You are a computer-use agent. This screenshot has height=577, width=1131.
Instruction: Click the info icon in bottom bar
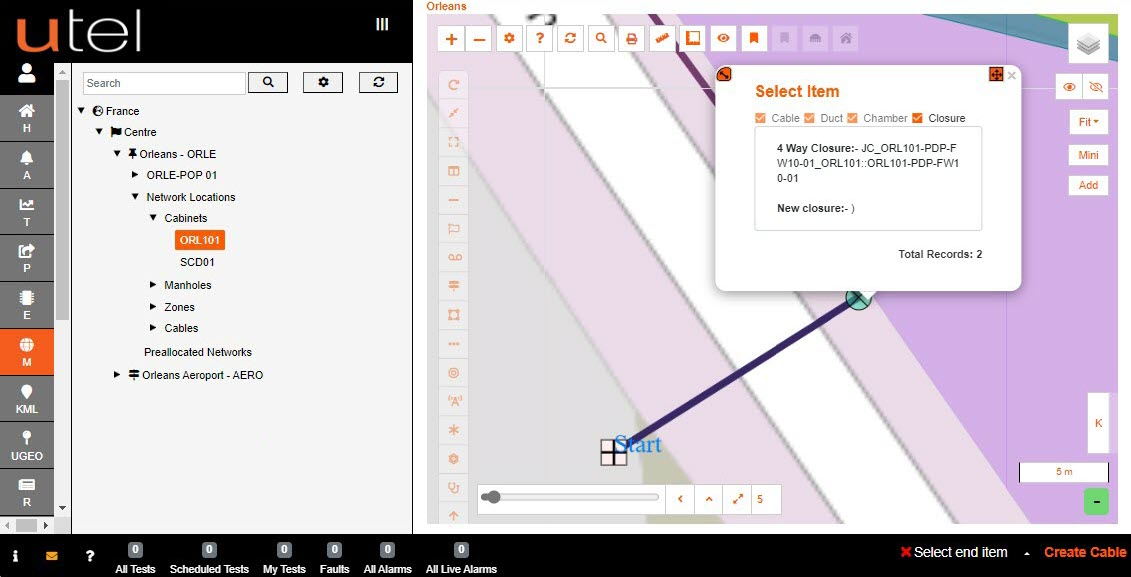point(15,556)
